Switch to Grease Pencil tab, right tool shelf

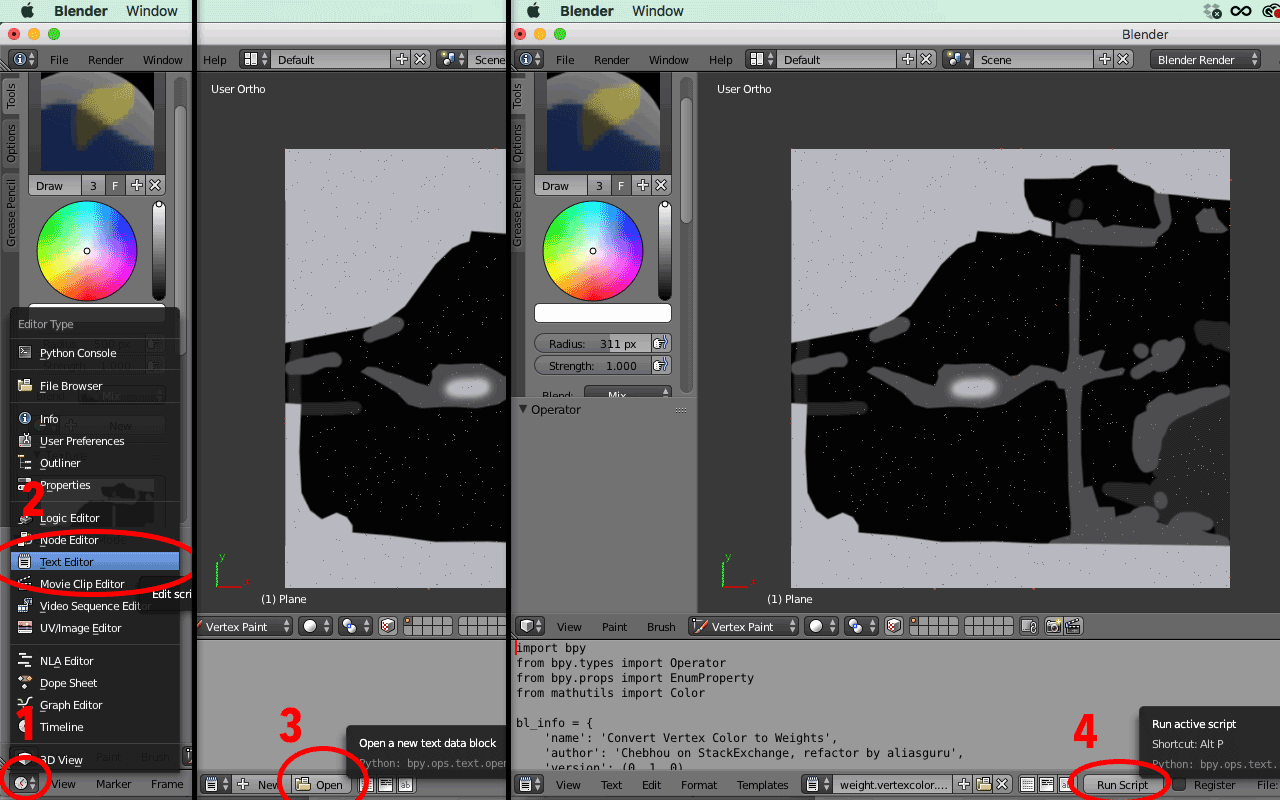[517, 213]
